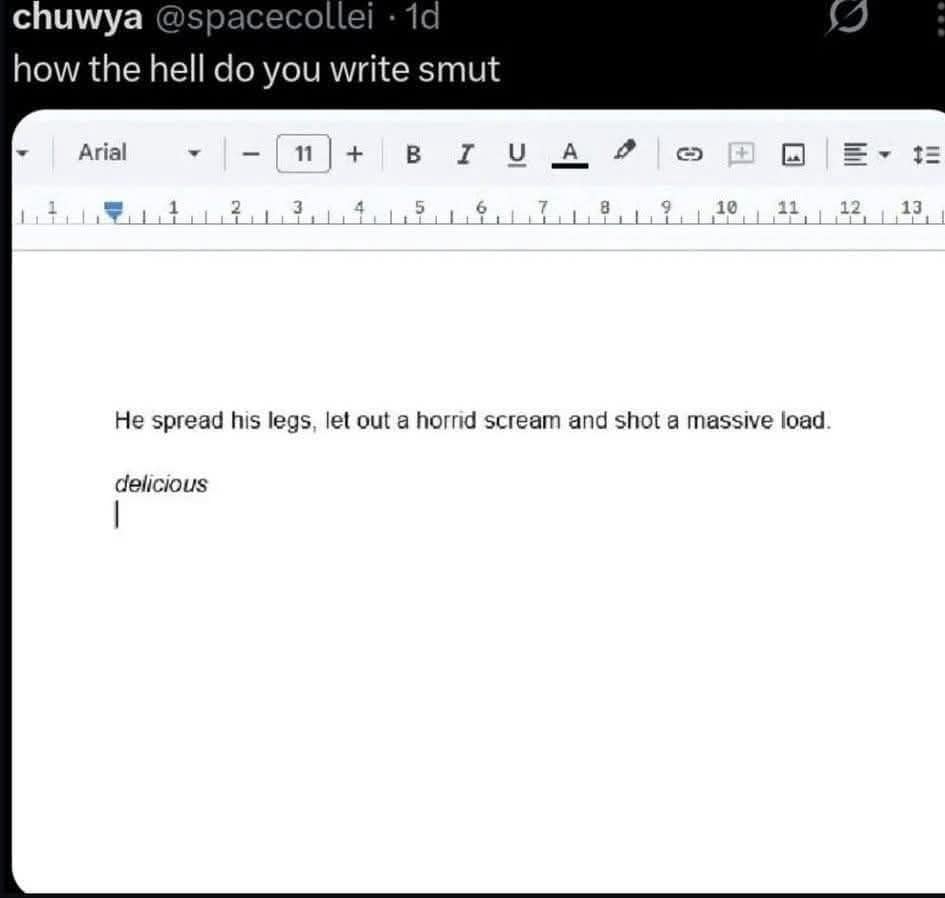This screenshot has width=945, height=898.
Task: Expand the alignment options dropdown arrow
Action: click(882, 155)
